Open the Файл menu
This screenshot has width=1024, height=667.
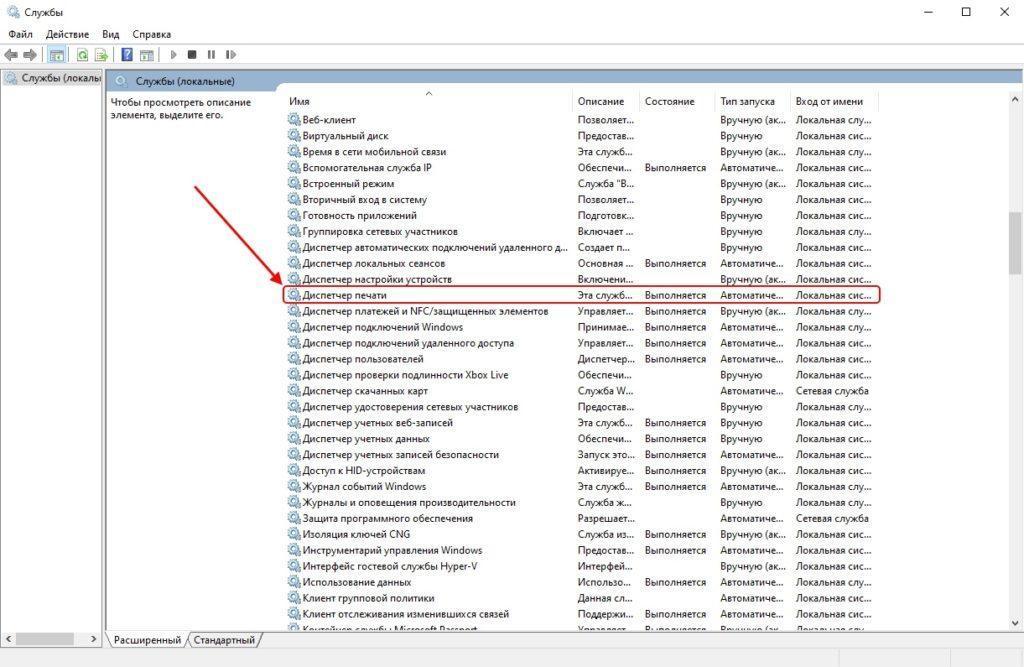pyautogui.click(x=20, y=34)
